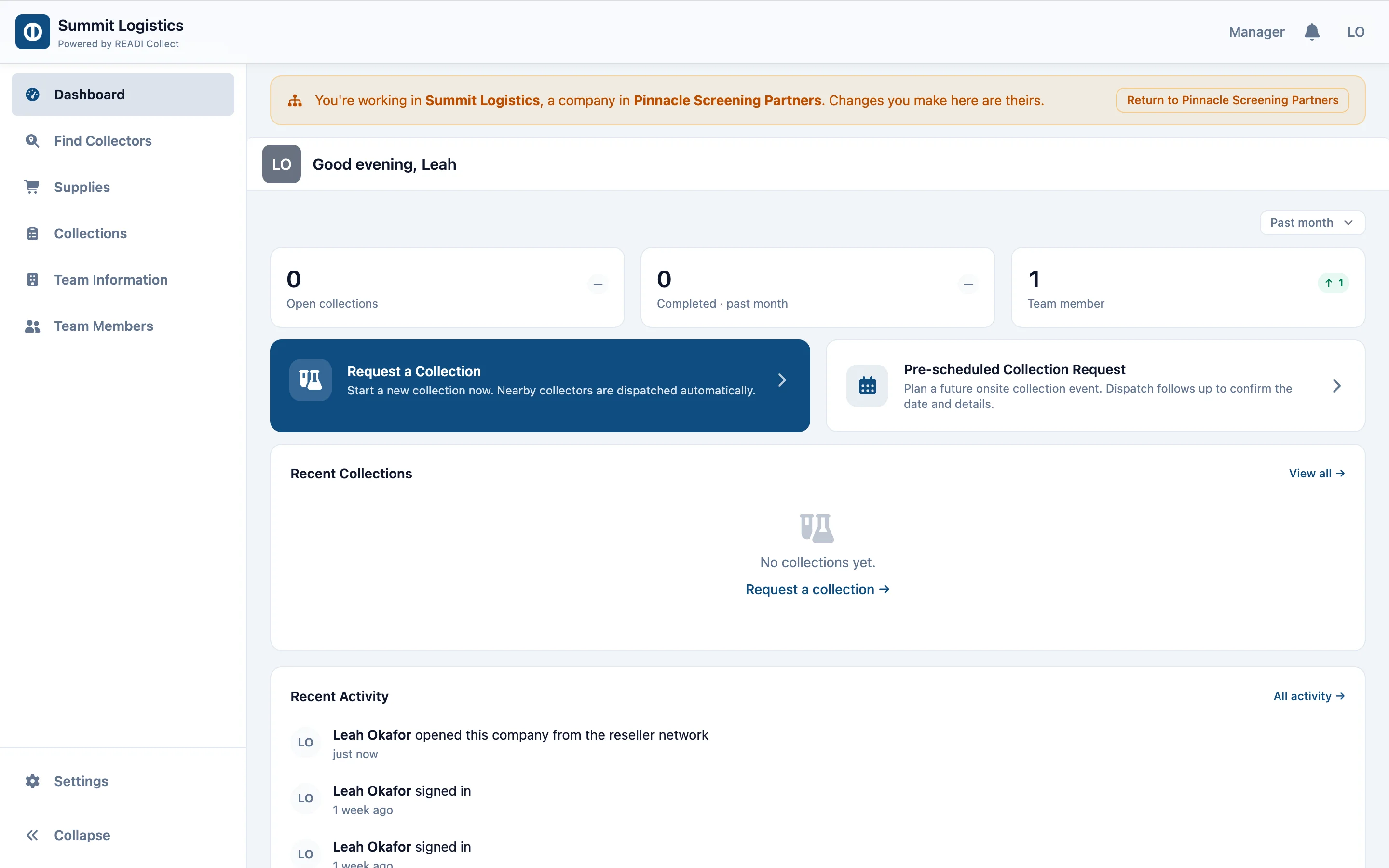Click the Open collections stat card

[447, 287]
